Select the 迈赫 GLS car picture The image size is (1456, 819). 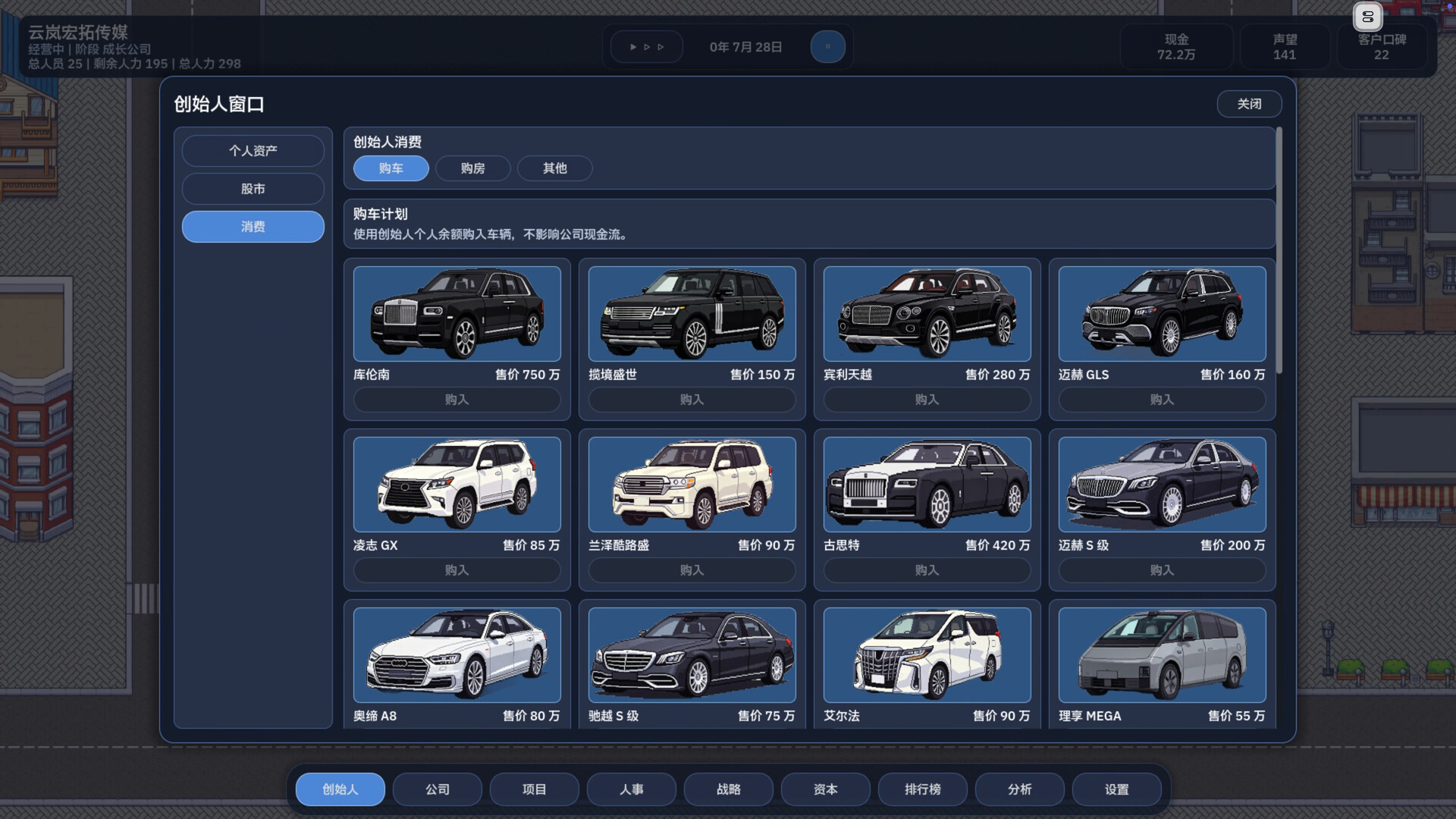pos(1163,313)
